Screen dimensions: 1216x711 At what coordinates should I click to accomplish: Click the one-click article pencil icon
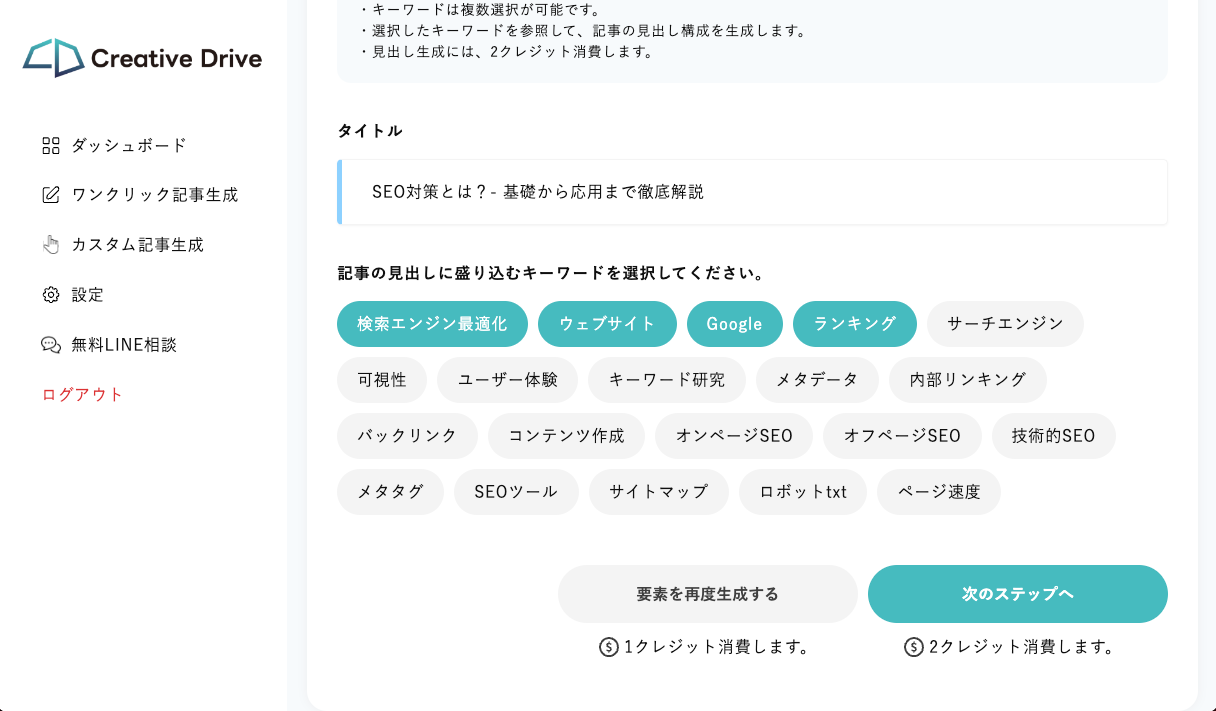click(51, 195)
